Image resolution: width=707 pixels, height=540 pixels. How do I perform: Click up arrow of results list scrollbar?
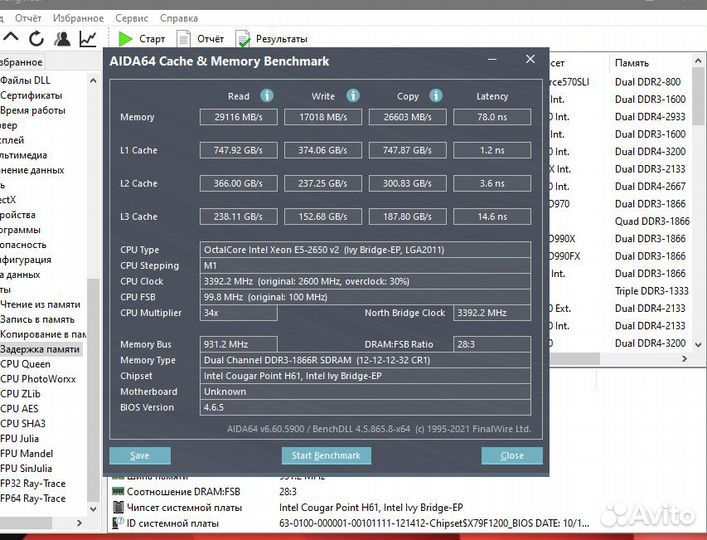point(698,60)
